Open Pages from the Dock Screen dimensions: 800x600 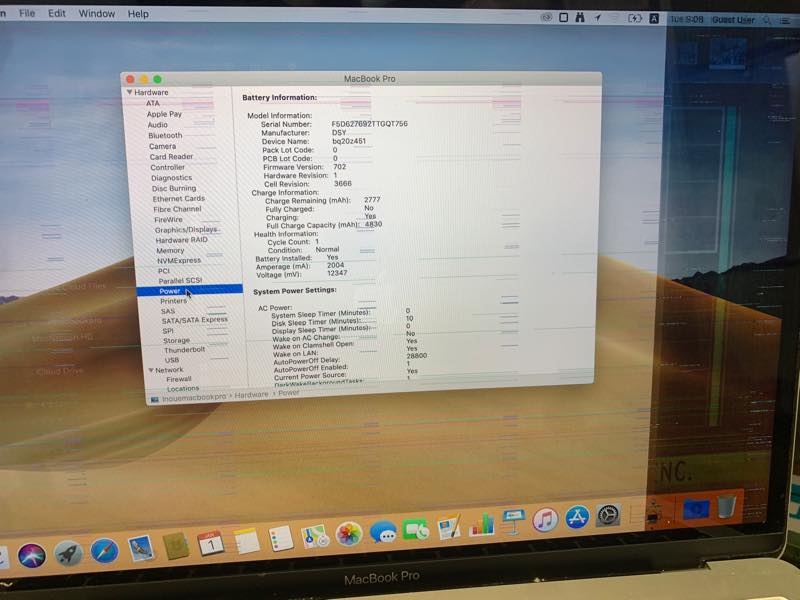449,527
